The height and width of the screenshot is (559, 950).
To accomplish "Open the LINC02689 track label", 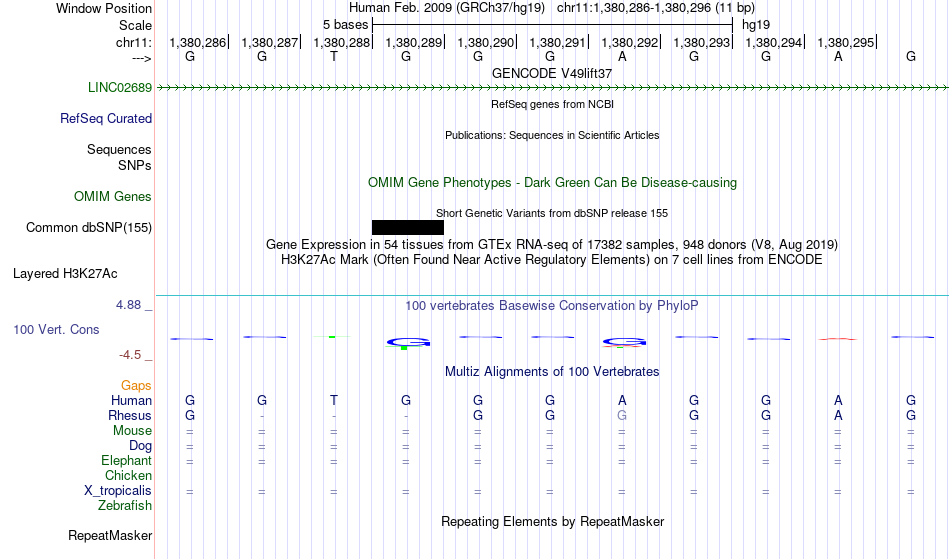I will pyautogui.click(x=120, y=88).
